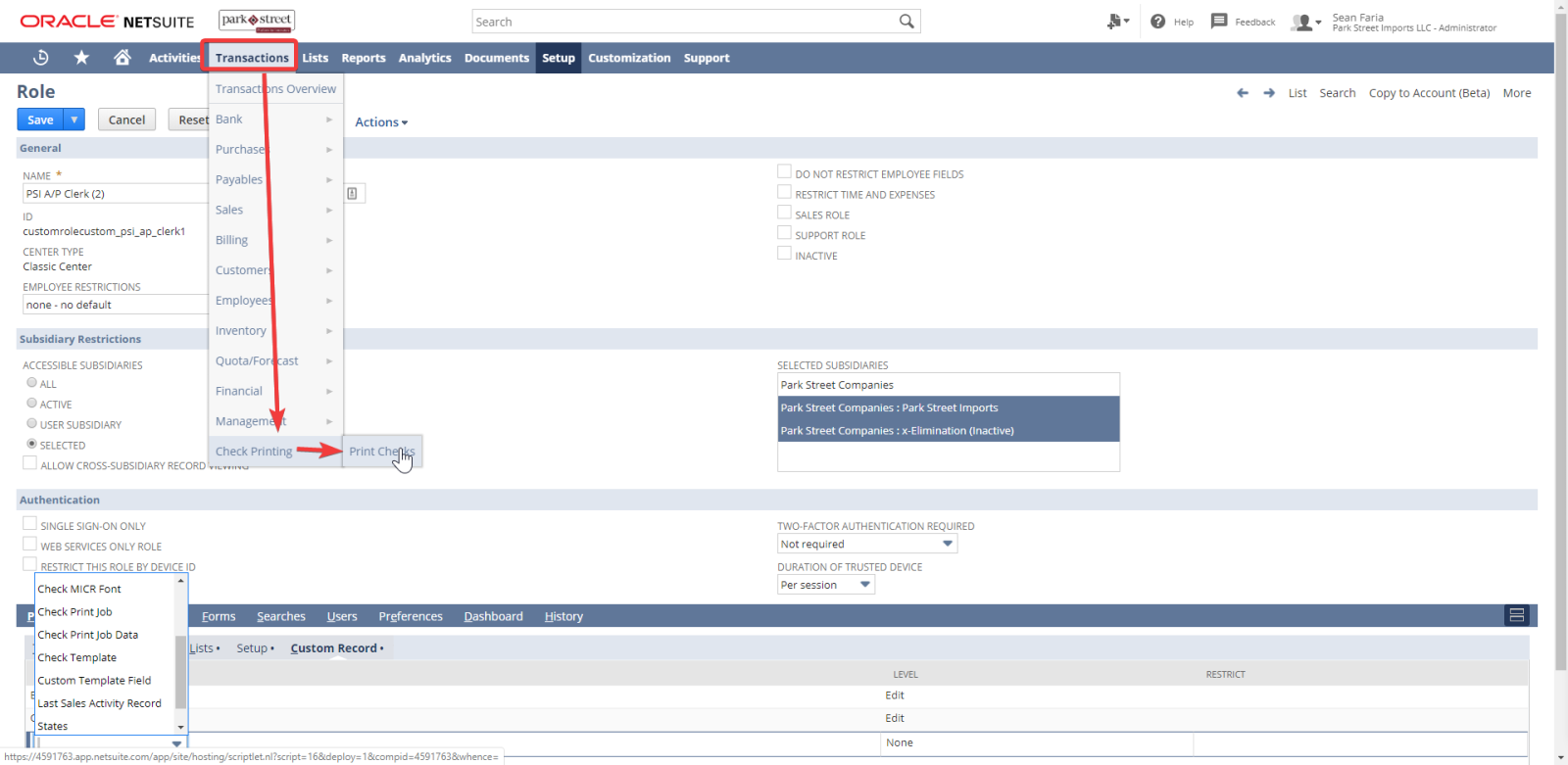Screen dimensions: 1568x765
Task: Switch to the History tab
Action: (563, 616)
